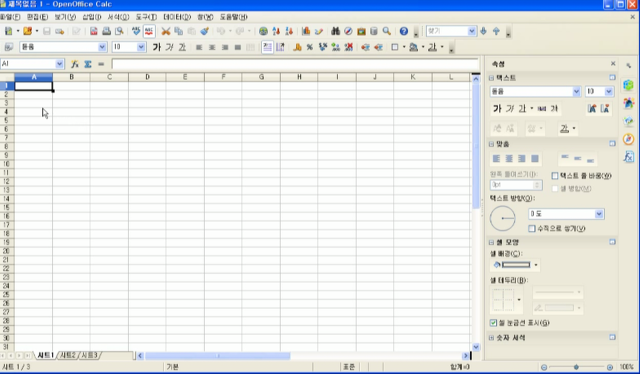Click the zoom slider handle in status bar

click(576, 367)
